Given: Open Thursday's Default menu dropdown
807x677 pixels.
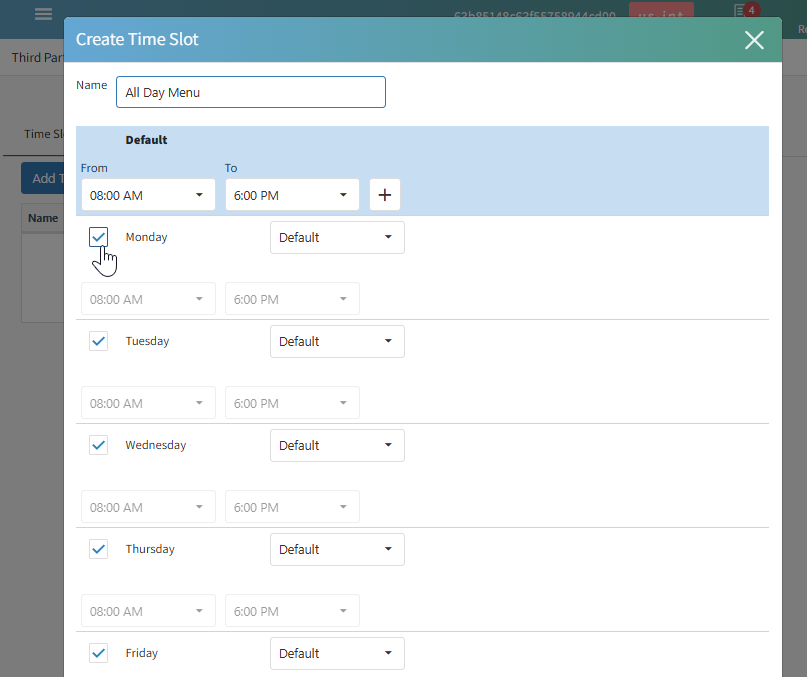Looking at the screenshot, I should [x=337, y=549].
